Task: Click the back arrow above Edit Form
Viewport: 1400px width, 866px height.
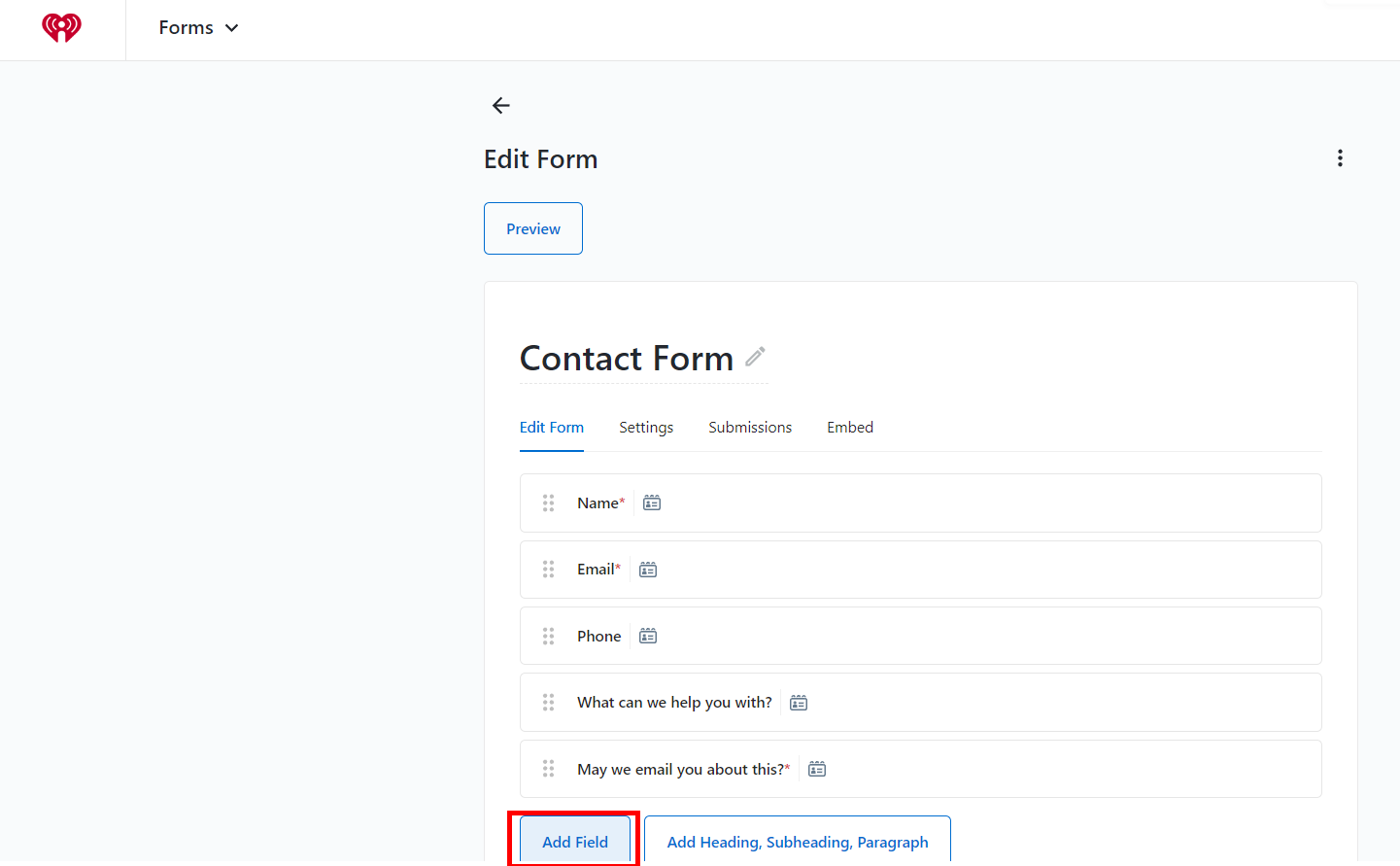Action: [500, 105]
